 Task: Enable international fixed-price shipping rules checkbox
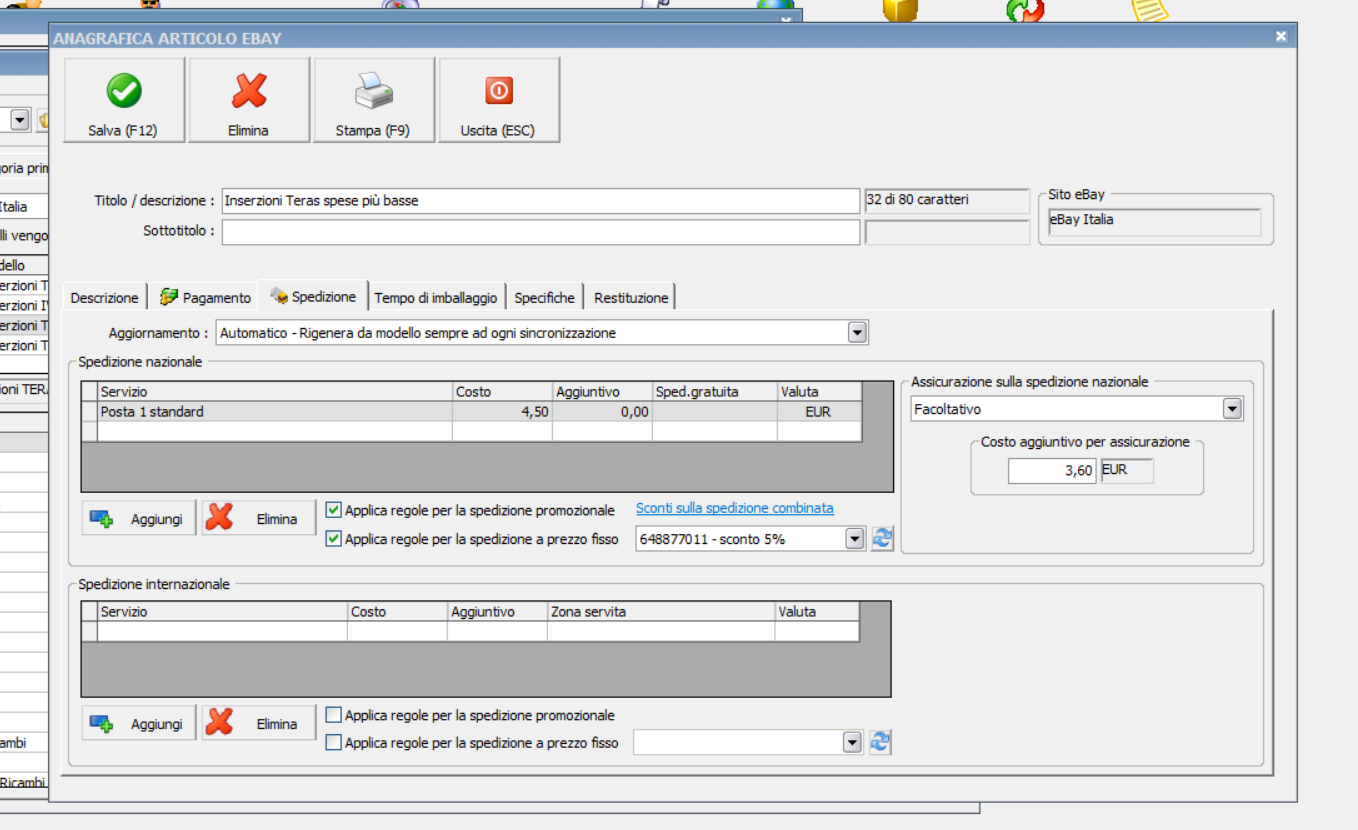[334, 743]
